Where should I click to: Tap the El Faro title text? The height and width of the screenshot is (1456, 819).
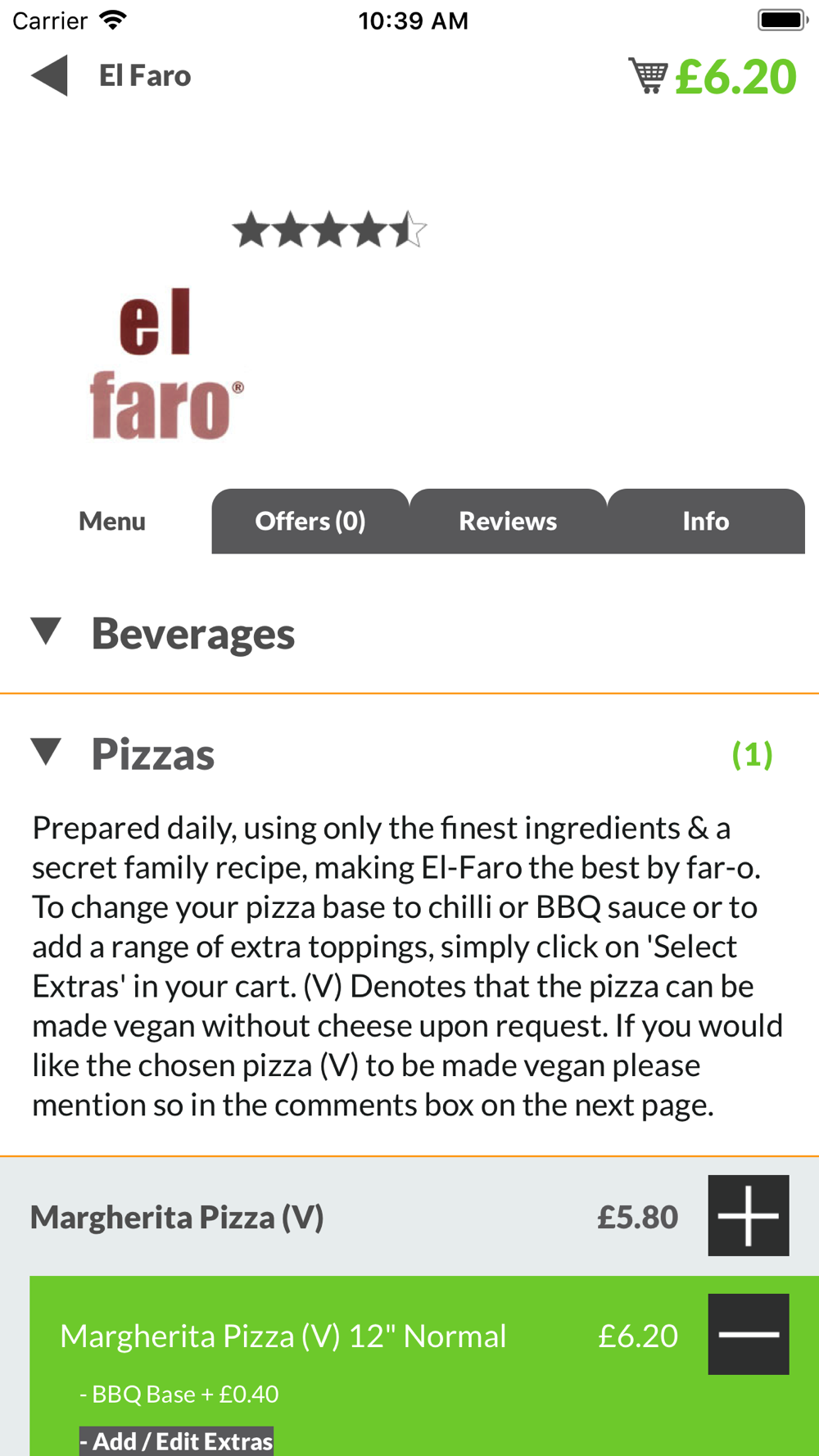145,76
